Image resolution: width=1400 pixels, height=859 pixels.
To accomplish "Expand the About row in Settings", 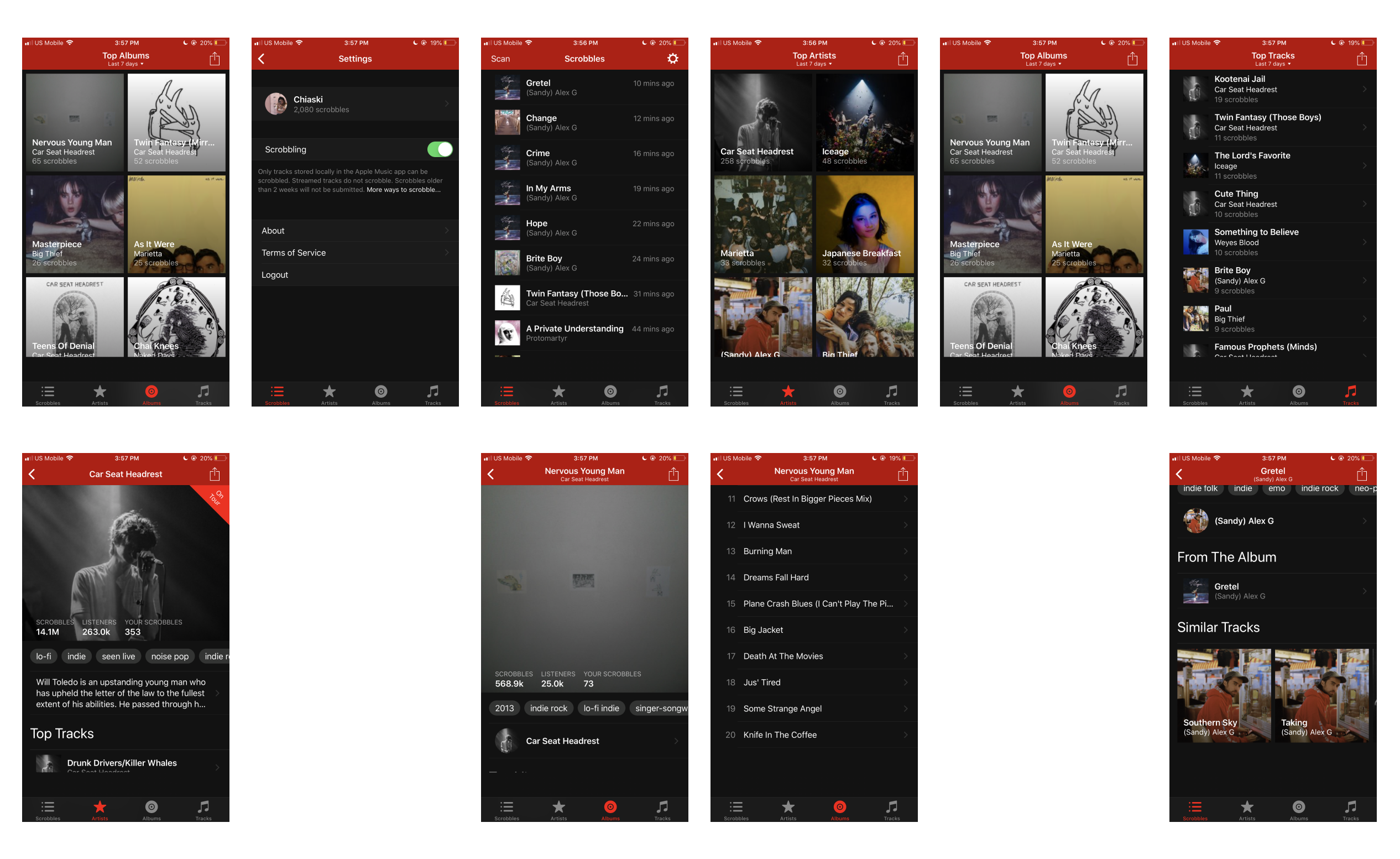I will click(x=355, y=231).
